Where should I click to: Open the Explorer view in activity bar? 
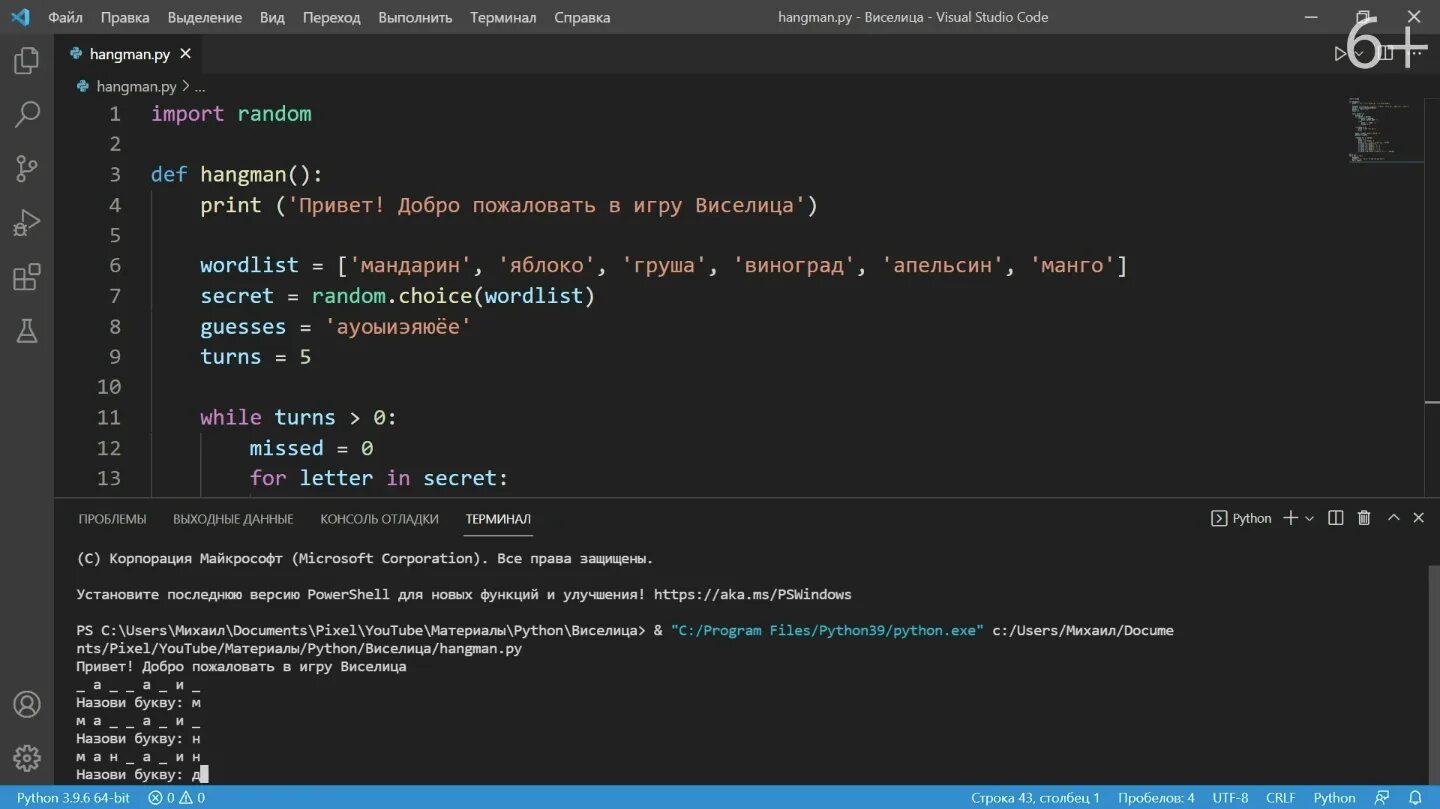click(x=27, y=60)
